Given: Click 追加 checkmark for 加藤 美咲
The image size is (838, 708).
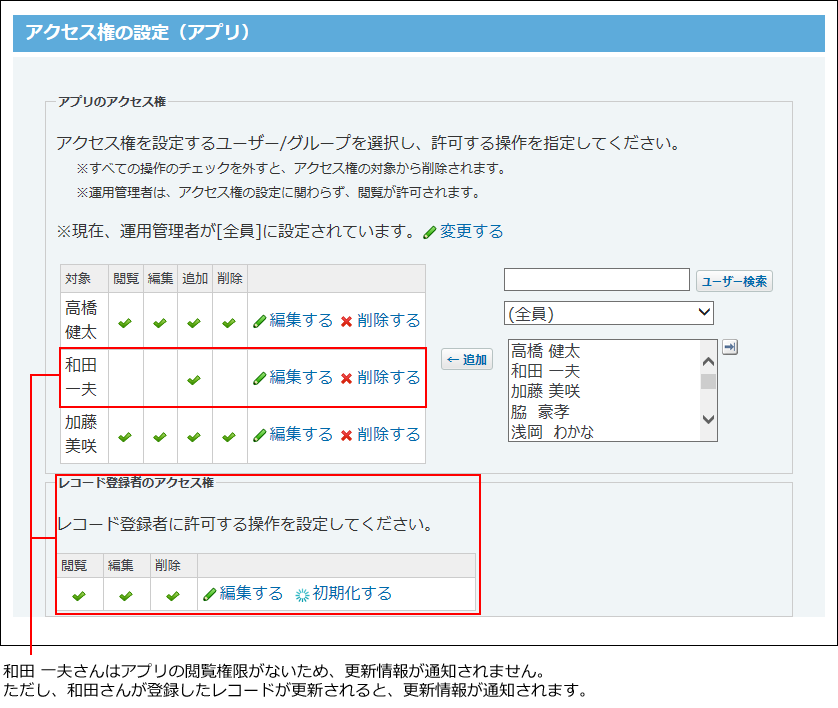Looking at the screenshot, I should [x=194, y=437].
